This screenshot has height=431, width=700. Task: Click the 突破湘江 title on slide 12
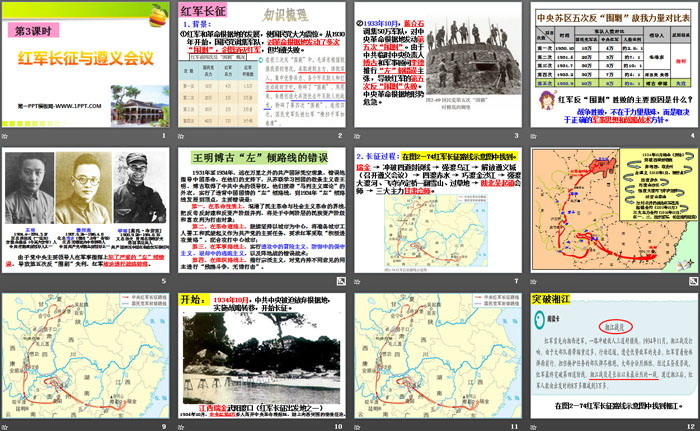[552, 300]
